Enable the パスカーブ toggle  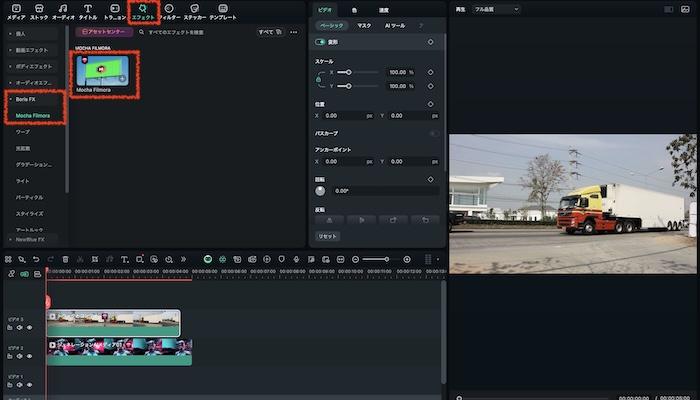tap(433, 132)
